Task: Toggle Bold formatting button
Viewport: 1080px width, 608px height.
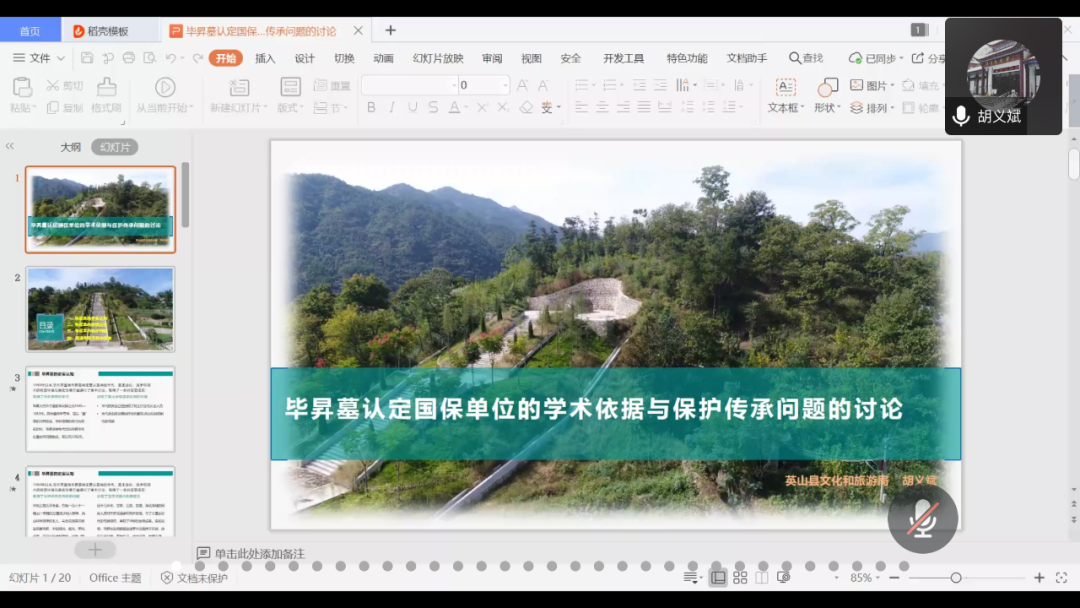Action: point(371,107)
